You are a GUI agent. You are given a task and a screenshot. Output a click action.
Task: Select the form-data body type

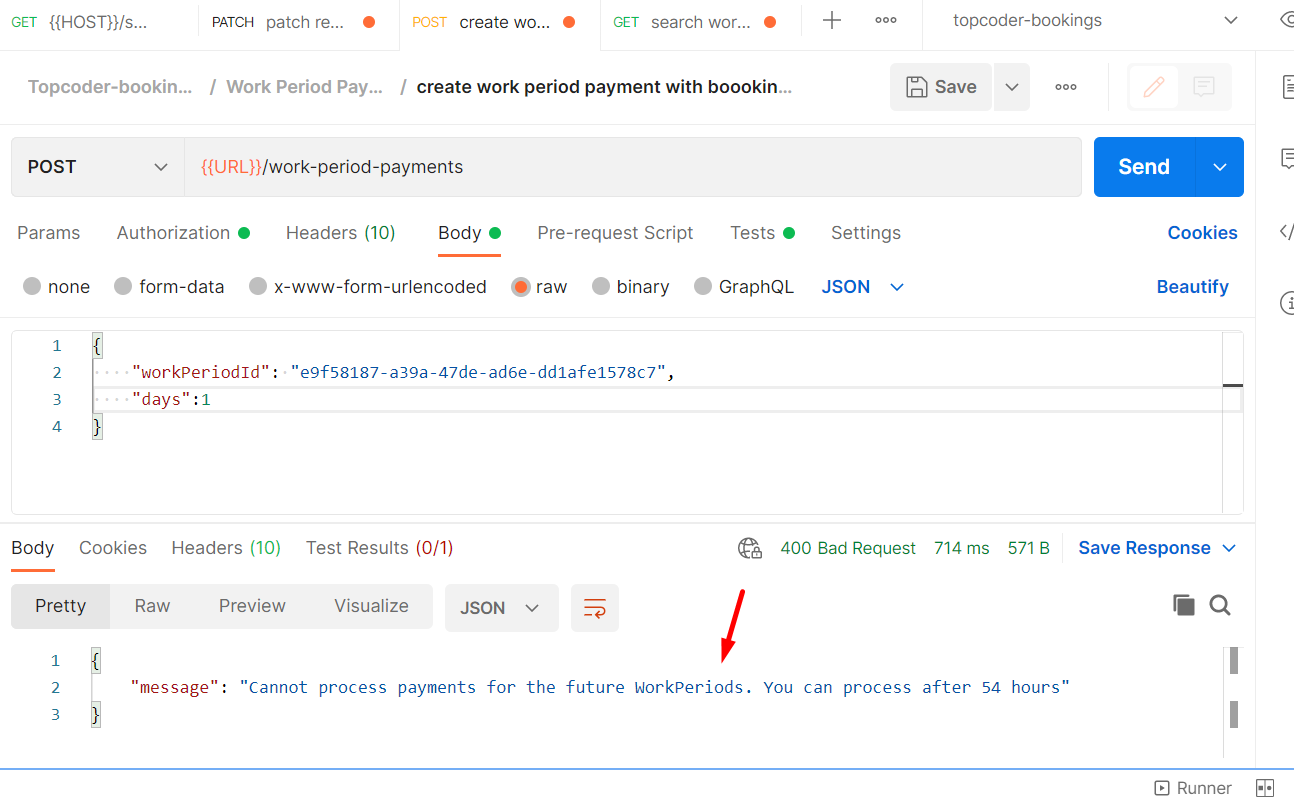click(169, 286)
